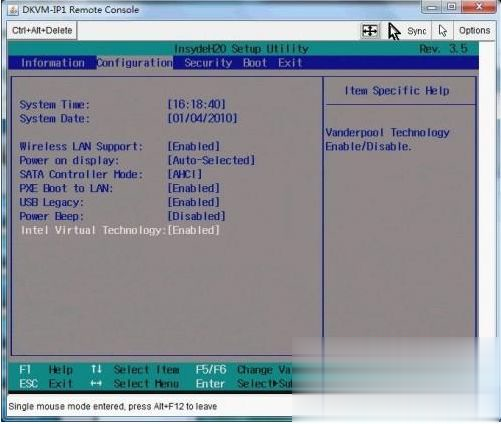Open the Security tab
Screen dimensions: 501x424
click(208, 63)
